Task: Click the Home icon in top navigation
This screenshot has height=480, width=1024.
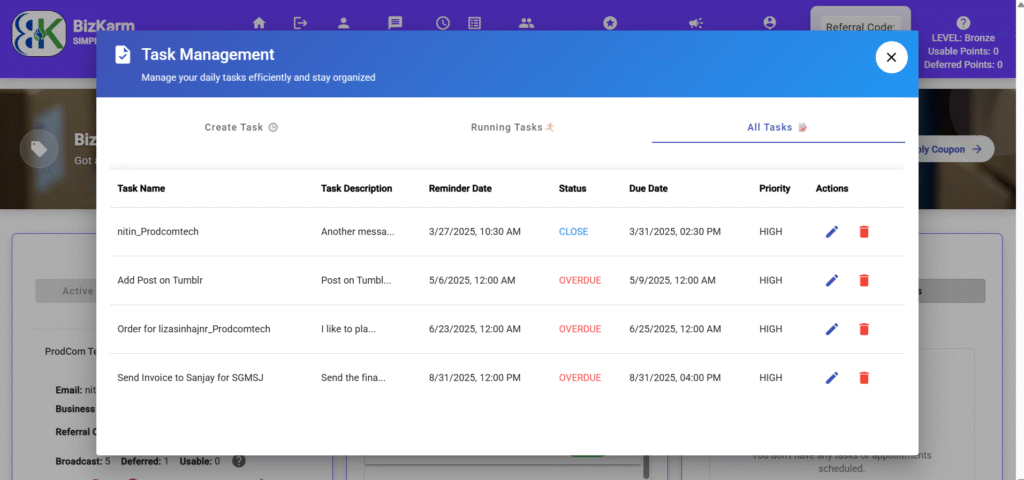Action: click(259, 23)
